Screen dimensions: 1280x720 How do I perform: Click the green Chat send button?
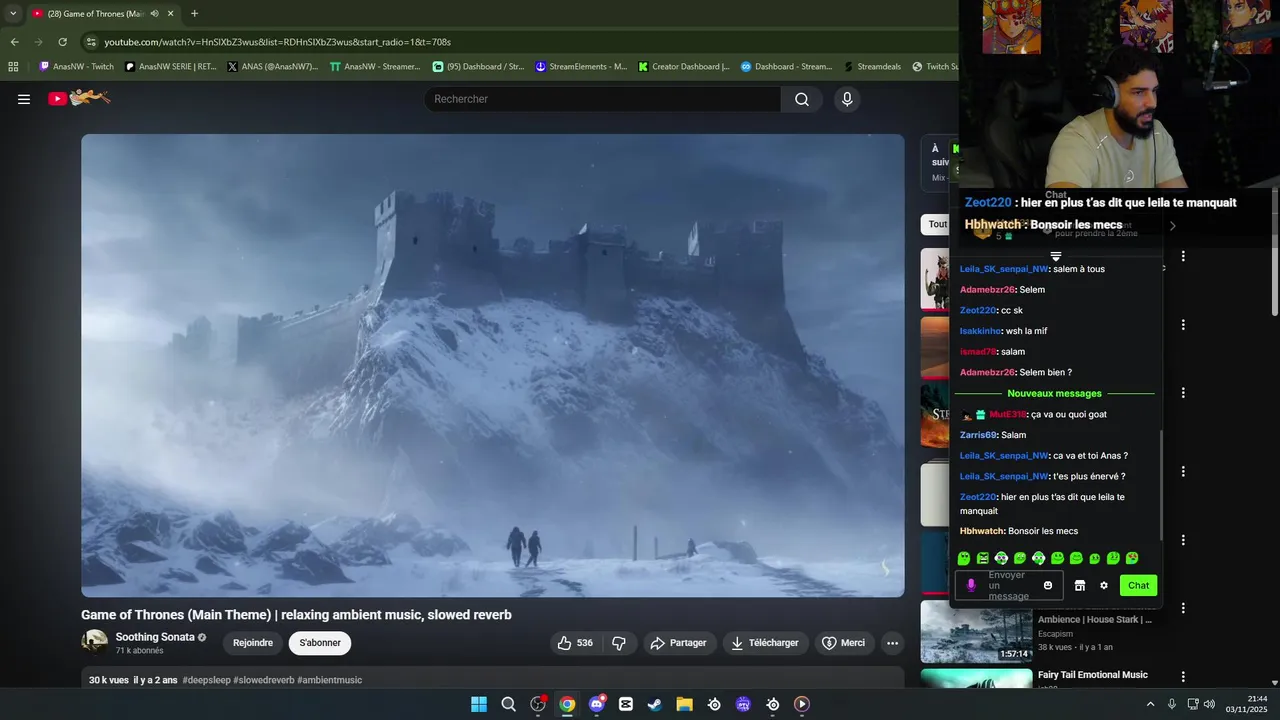click(1138, 585)
